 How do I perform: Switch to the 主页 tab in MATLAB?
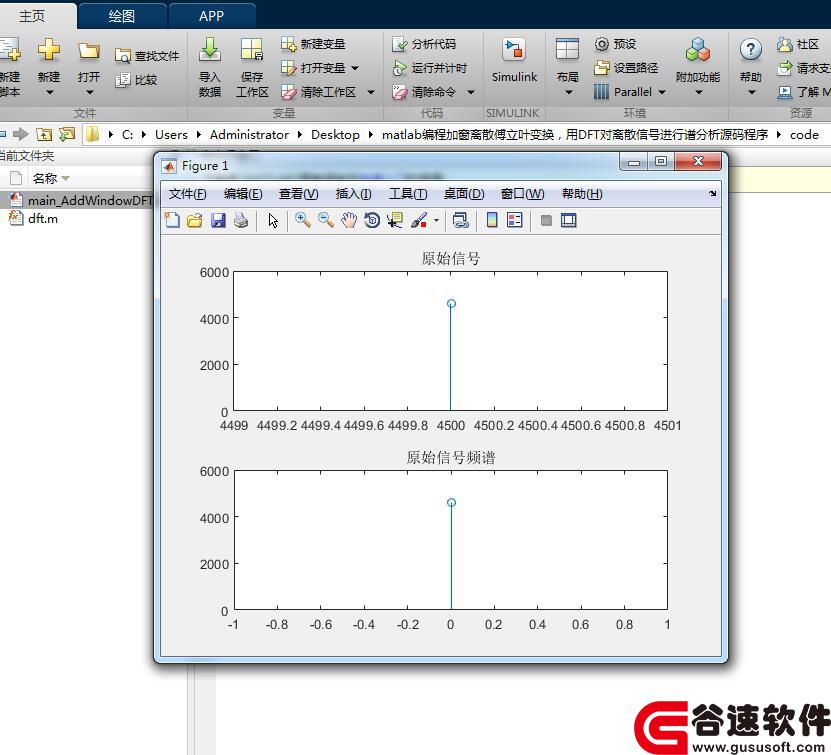tap(32, 16)
